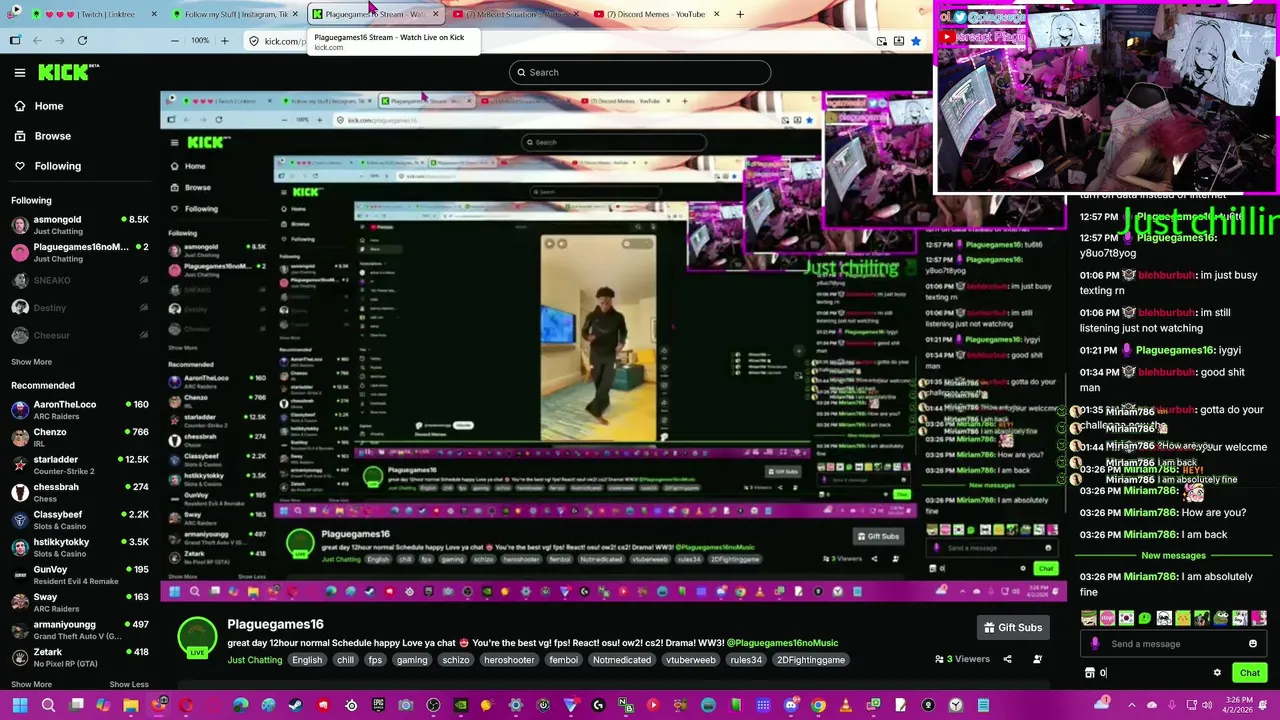The height and width of the screenshot is (720, 1280).
Task: Click the @Plaguegames16noMusic mention link
Action: [x=782, y=643]
